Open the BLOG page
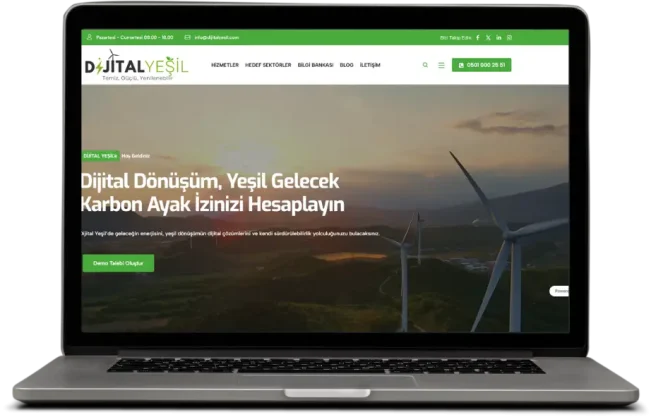Image resolution: width=651 pixels, height=417 pixels. (x=346, y=65)
